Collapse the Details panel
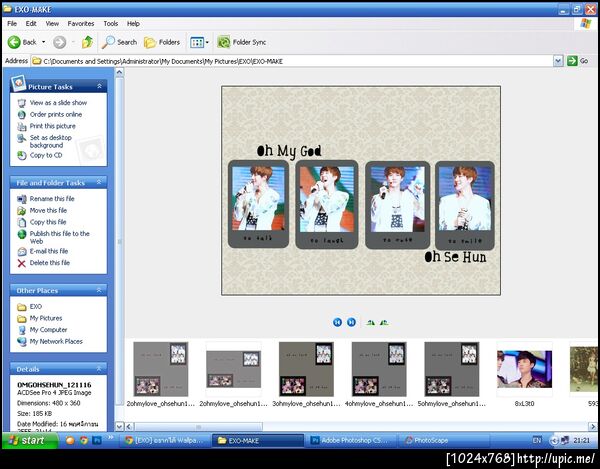 (99, 369)
